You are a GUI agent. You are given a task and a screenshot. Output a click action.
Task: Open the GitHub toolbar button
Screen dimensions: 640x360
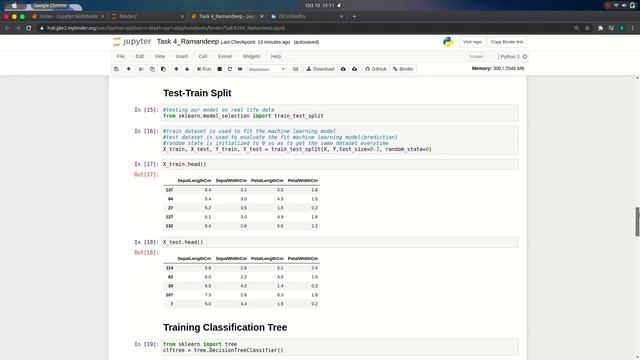pyautogui.click(x=376, y=69)
